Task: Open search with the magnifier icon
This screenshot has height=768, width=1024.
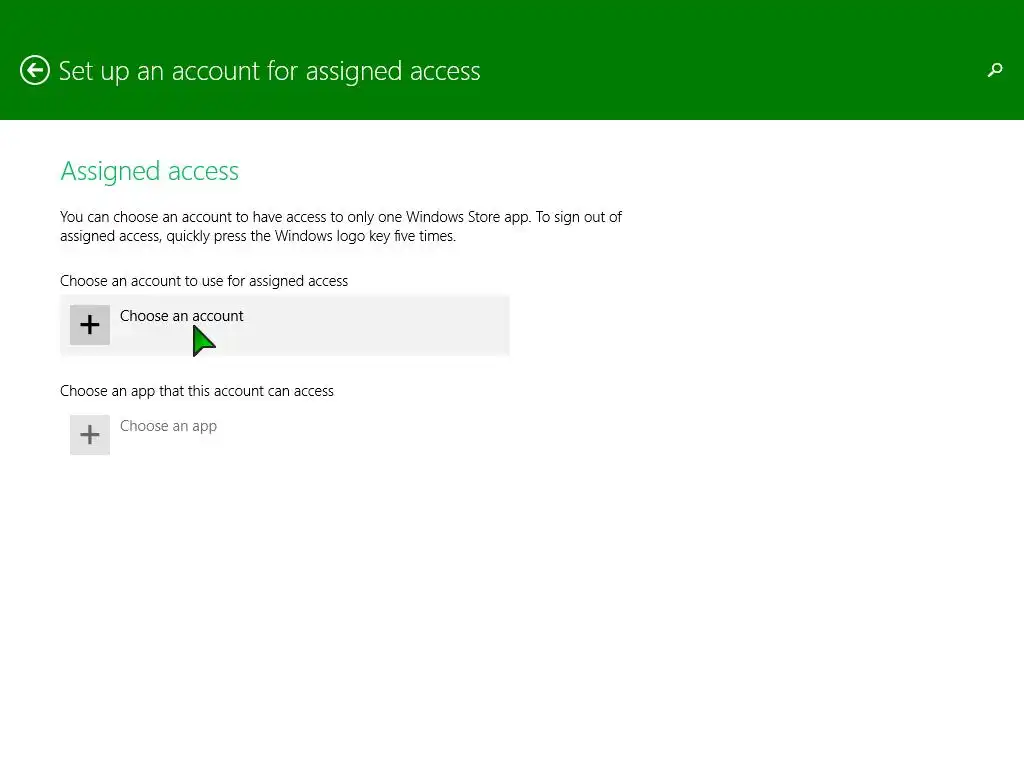Action: pyautogui.click(x=994, y=70)
